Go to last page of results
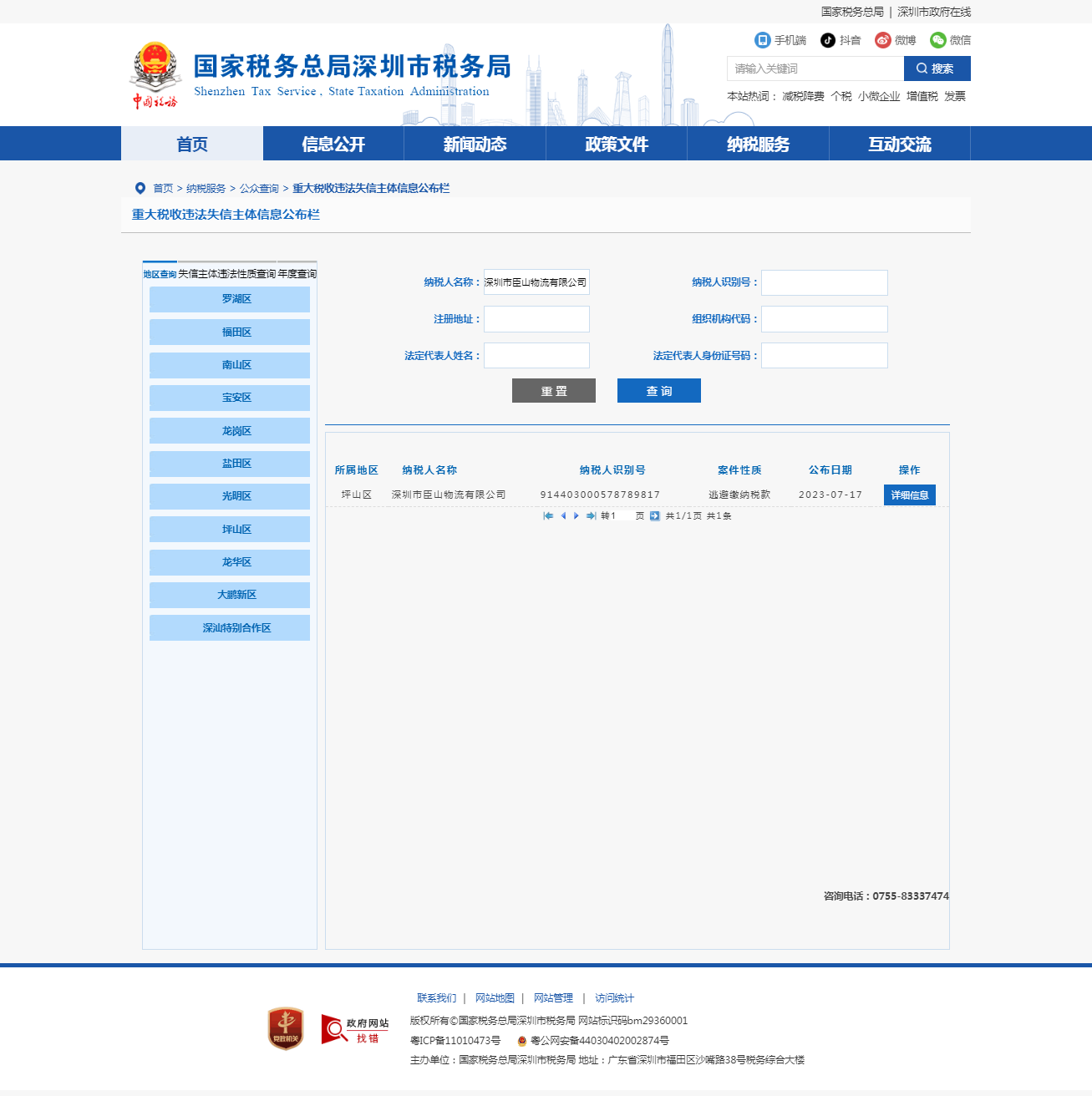1092x1096 pixels. click(x=591, y=516)
